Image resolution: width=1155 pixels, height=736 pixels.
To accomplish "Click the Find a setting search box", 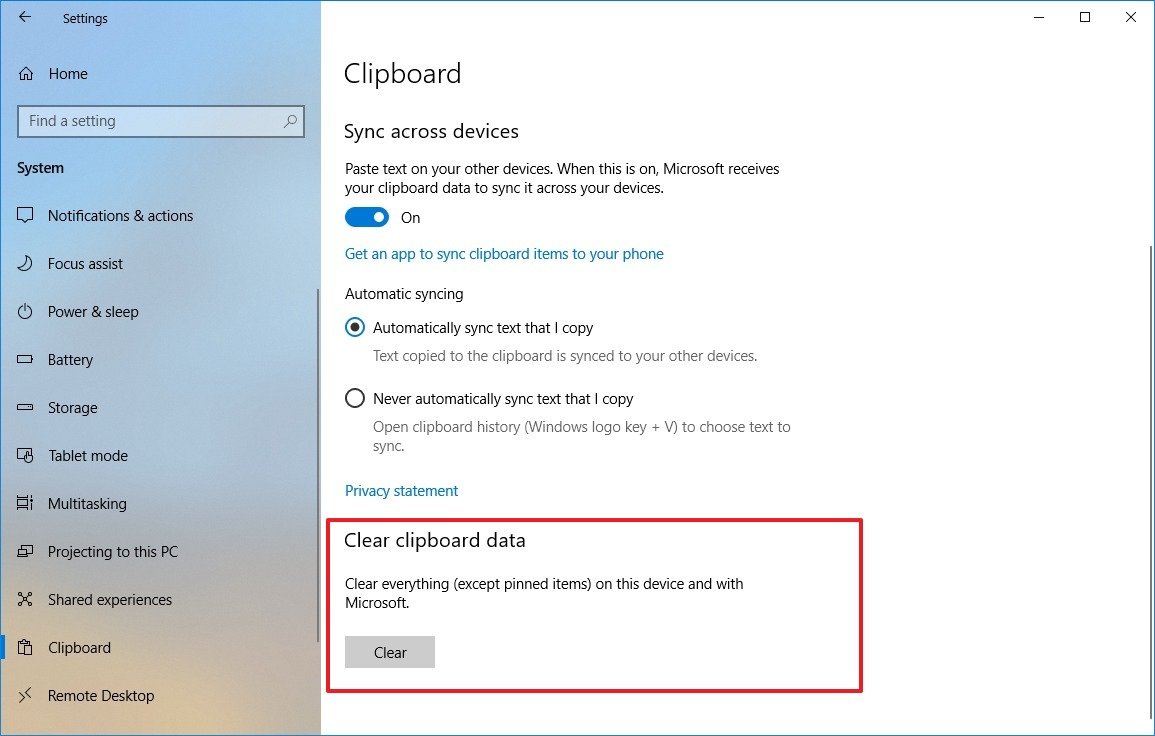I will pos(160,120).
